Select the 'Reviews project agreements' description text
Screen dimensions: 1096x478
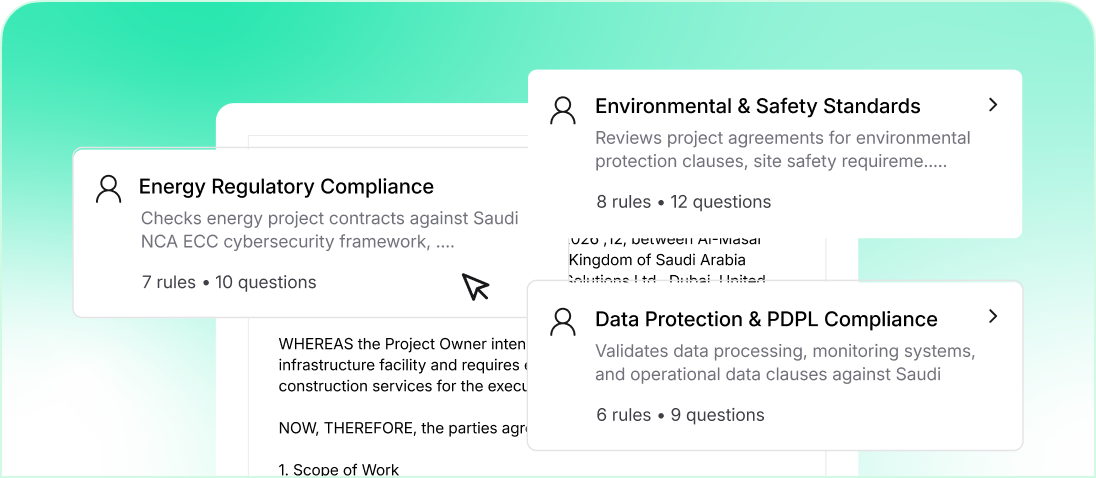point(782,149)
